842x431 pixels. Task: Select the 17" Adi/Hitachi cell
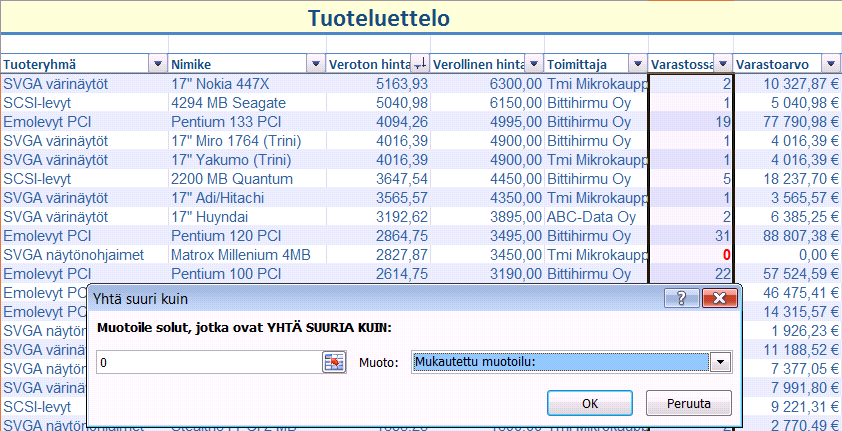(x=247, y=198)
